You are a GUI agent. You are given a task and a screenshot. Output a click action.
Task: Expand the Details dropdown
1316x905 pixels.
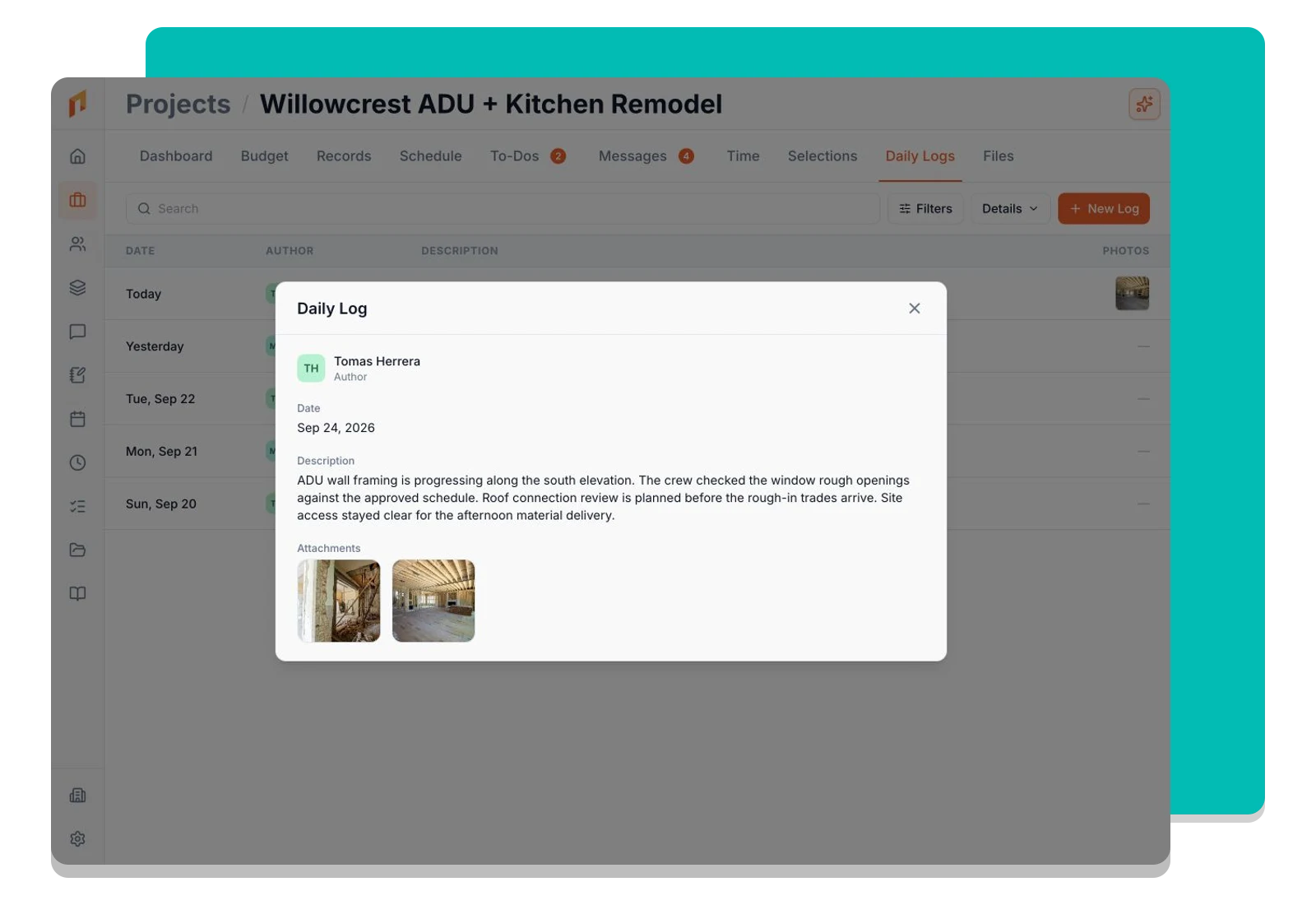pos(1010,209)
